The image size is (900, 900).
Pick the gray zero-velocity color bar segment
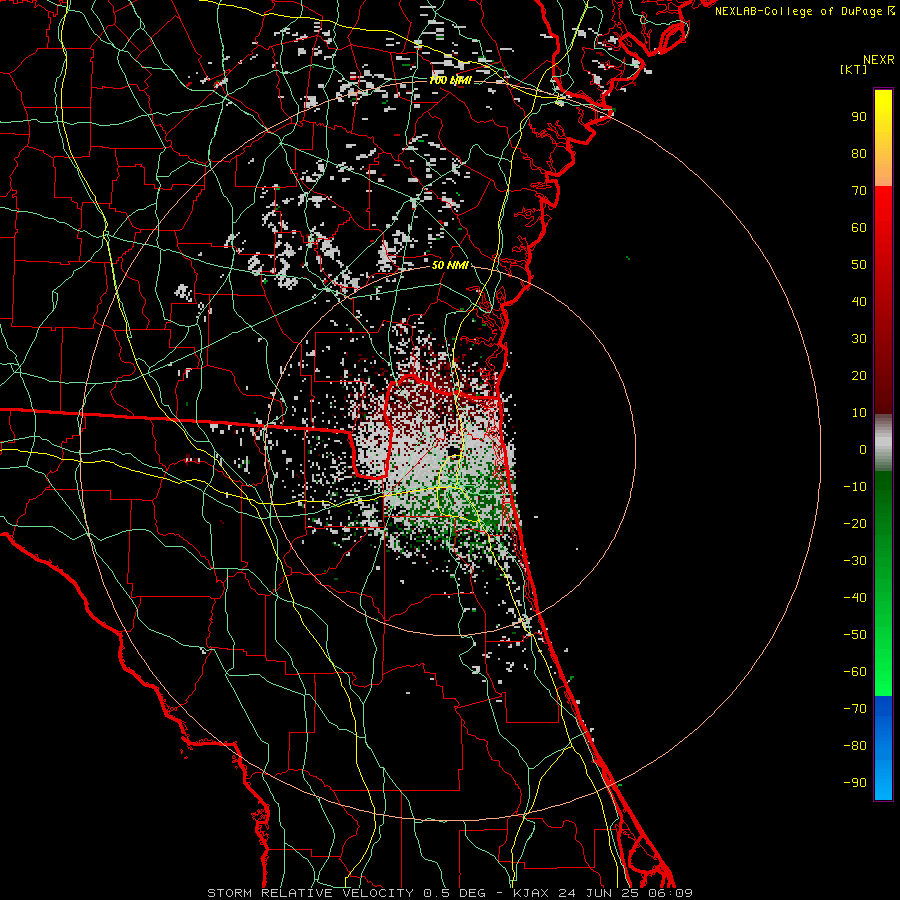[883, 443]
